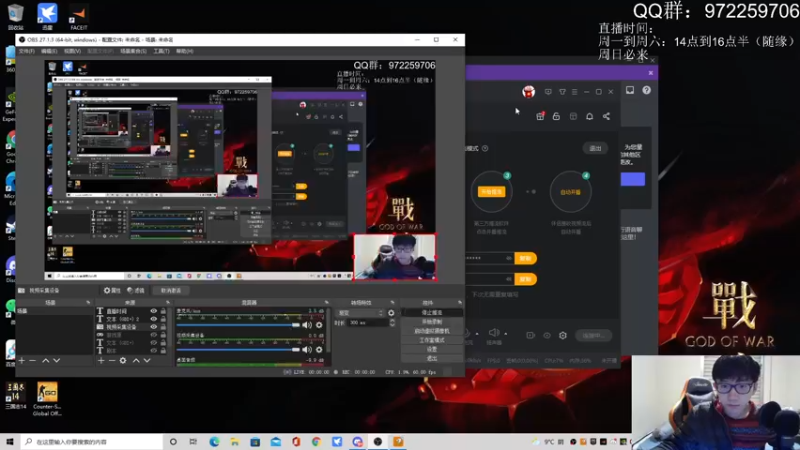Mute the second mixer channel speaker icon
The width and height of the screenshot is (800, 450).
[x=307, y=349]
